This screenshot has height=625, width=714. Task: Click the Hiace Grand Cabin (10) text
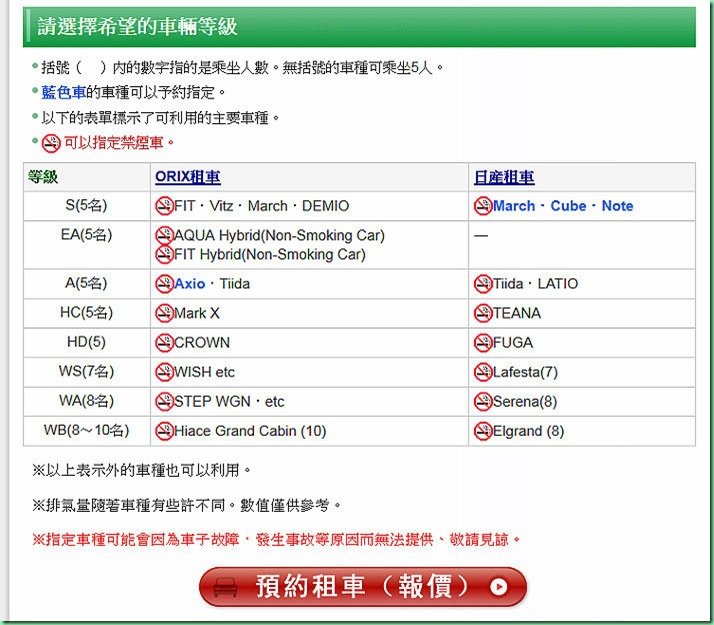click(x=250, y=431)
